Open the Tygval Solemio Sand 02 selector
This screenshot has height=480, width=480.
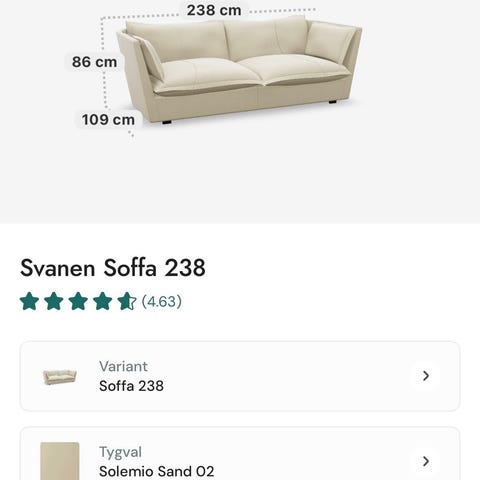click(x=240, y=454)
